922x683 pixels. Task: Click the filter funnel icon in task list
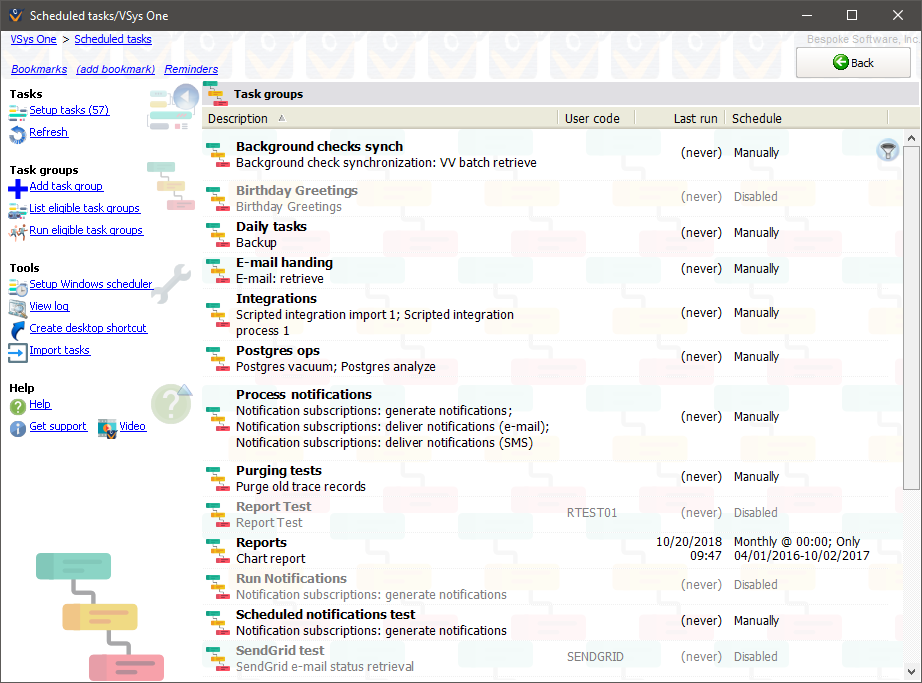click(x=887, y=151)
